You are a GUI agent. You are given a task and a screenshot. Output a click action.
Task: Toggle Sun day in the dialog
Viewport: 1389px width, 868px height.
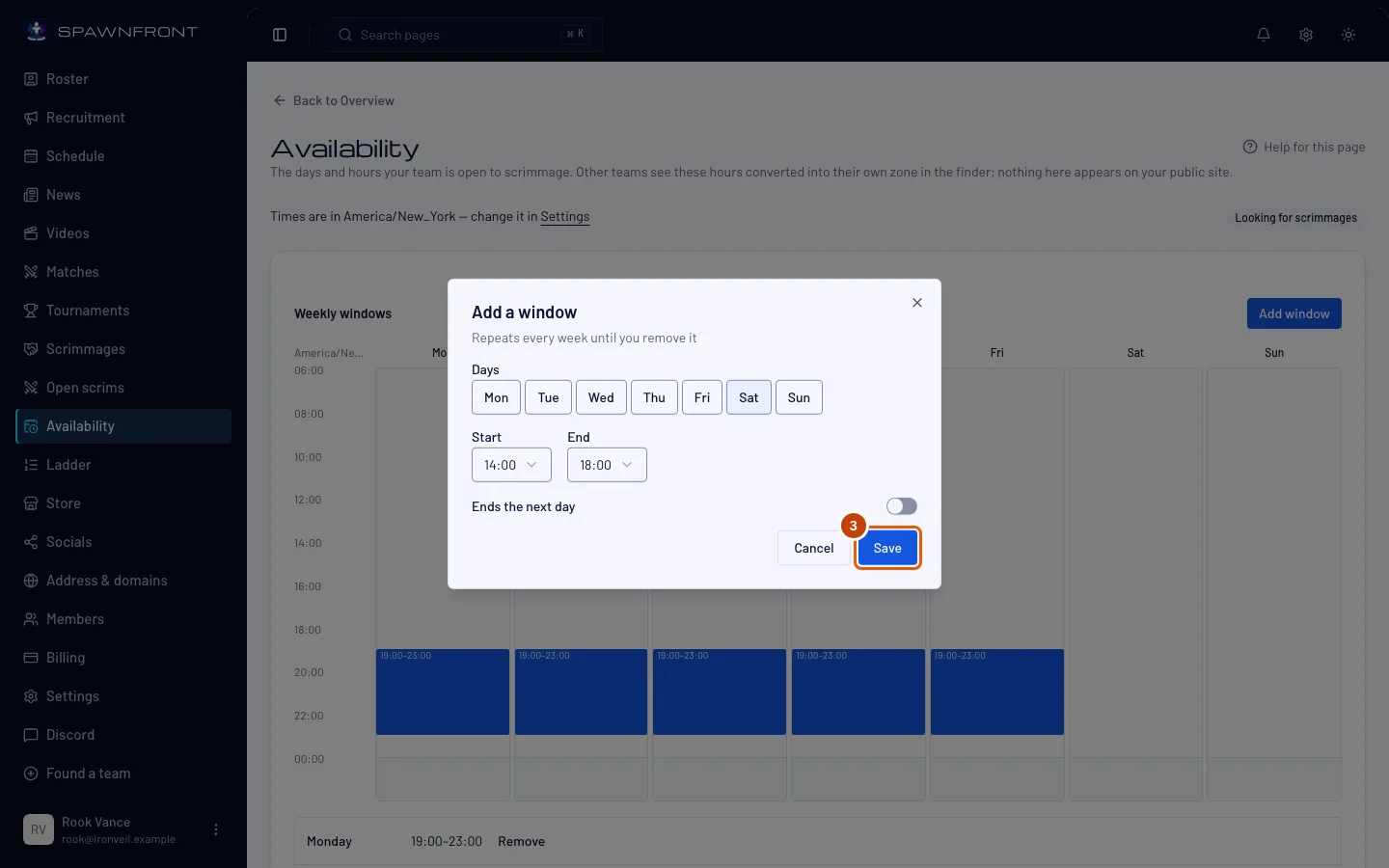[799, 397]
